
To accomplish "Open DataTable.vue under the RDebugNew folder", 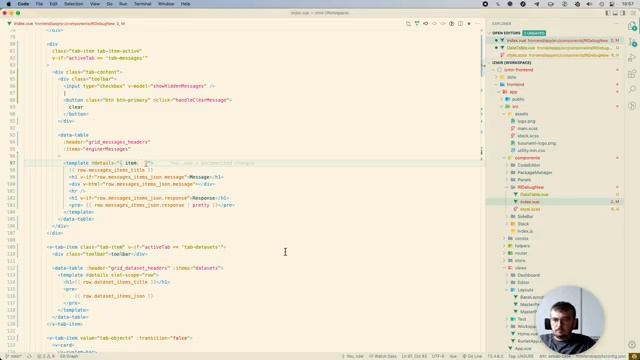I will [x=533, y=195].
